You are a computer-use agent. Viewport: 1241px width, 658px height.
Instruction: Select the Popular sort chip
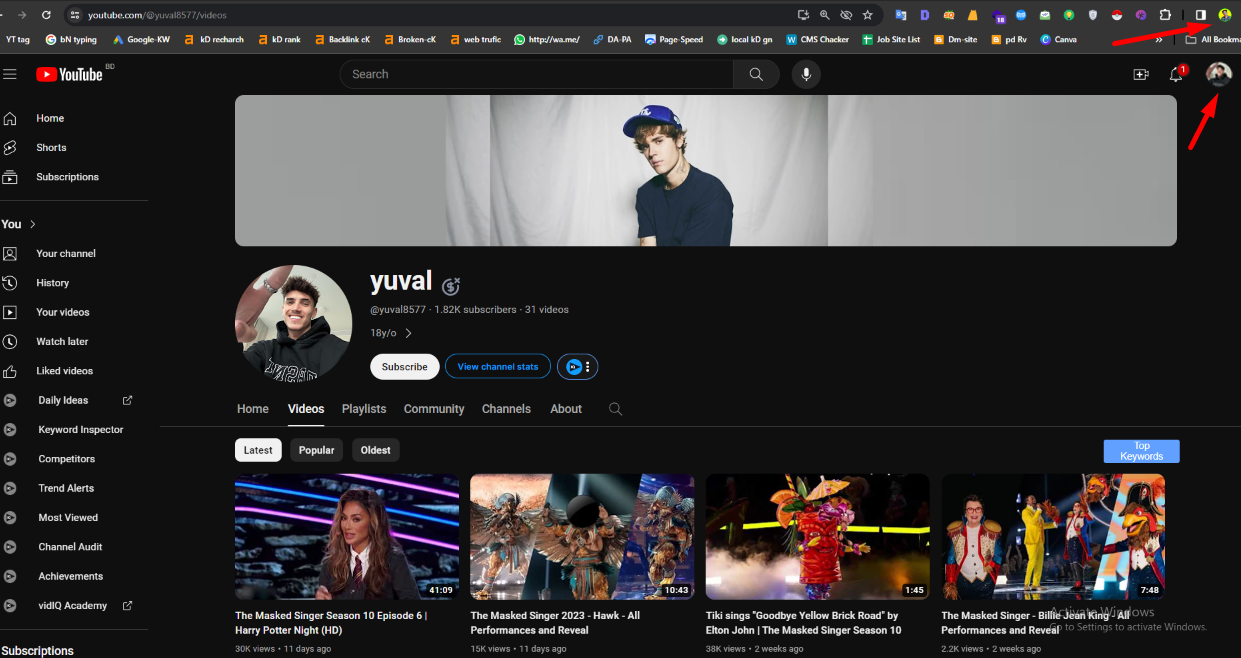[x=316, y=450]
